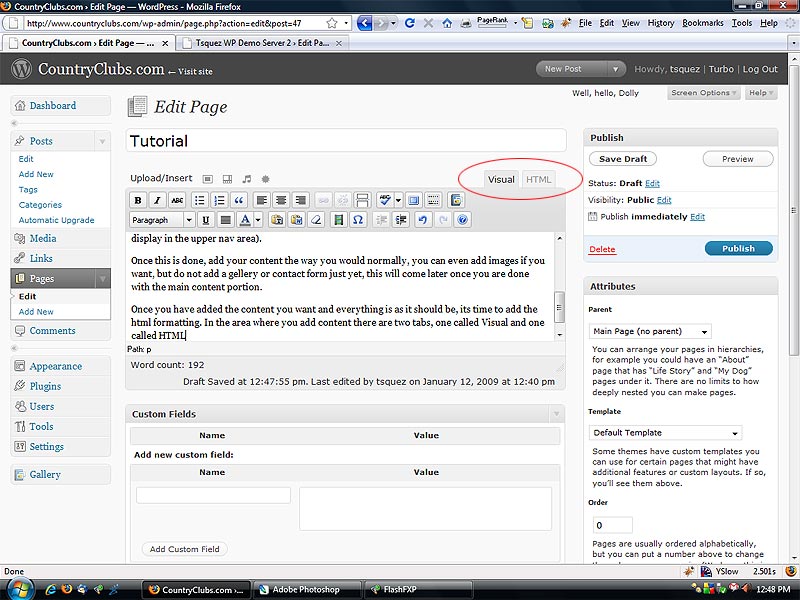The image size is (800, 600).
Task: Expand the New Post dropdown arrow
Action: [616, 69]
